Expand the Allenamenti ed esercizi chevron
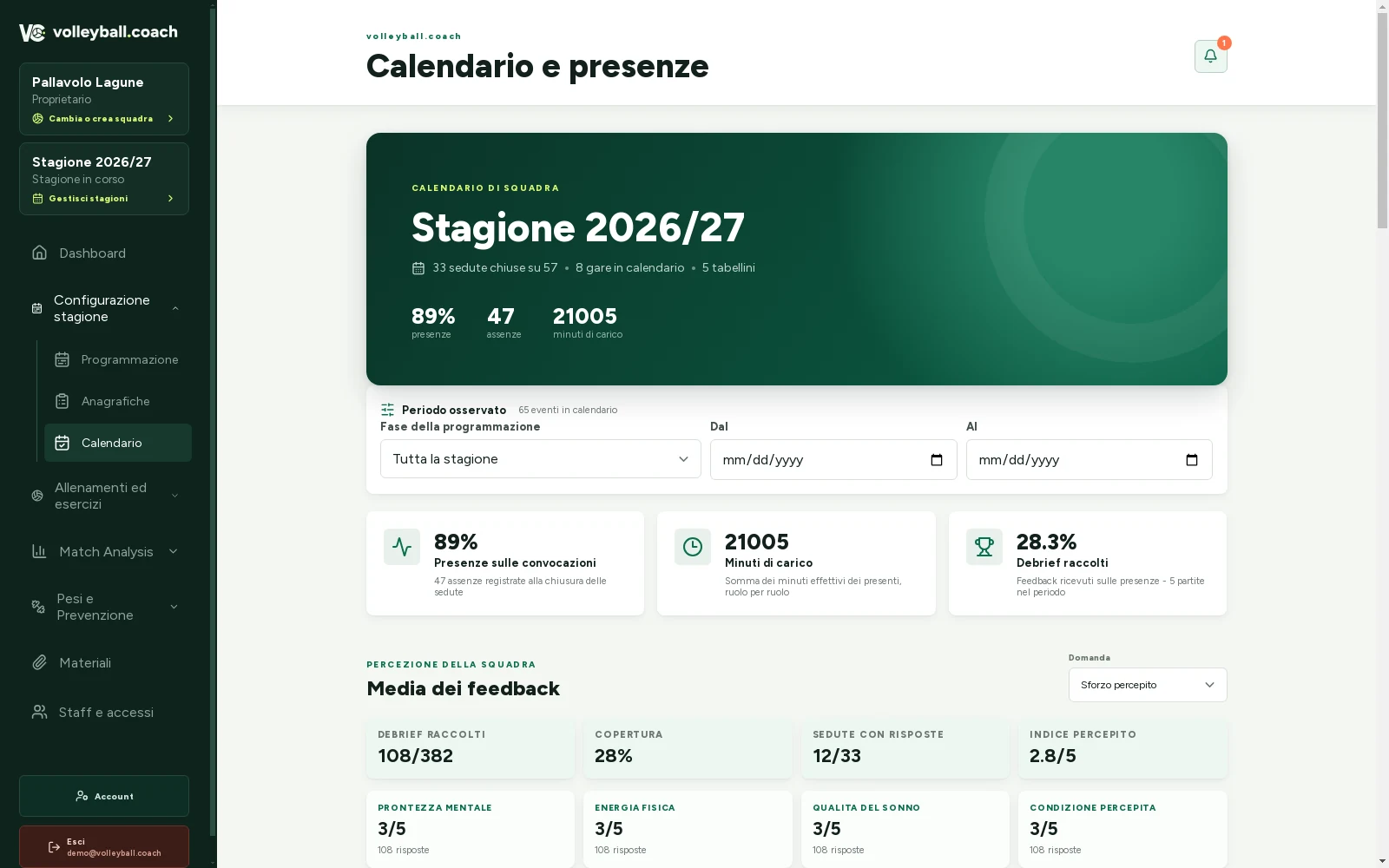The image size is (1389, 868). pos(174,496)
